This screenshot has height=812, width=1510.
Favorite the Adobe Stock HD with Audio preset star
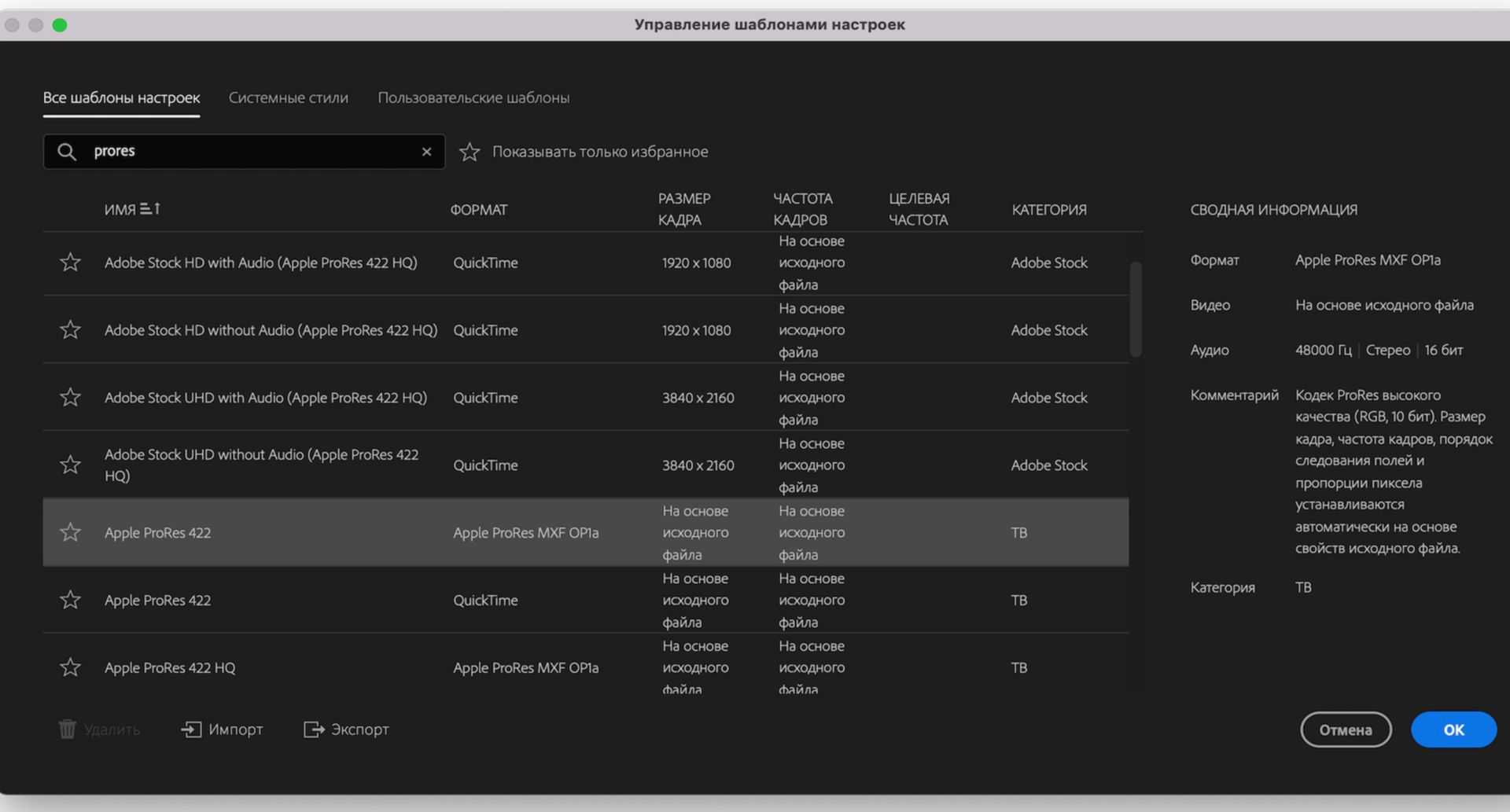coord(71,262)
